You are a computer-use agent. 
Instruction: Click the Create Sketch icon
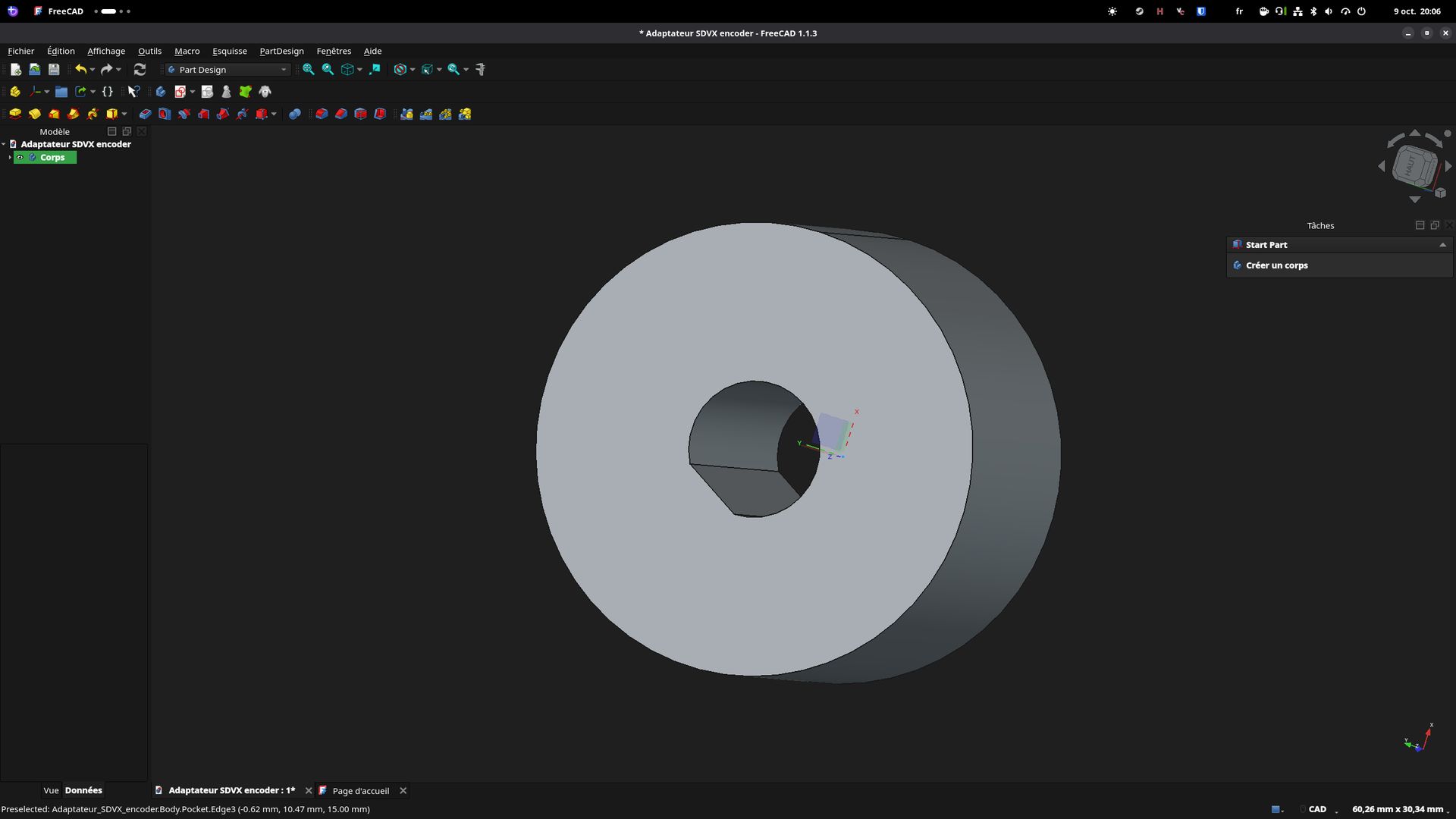point(180,91)
